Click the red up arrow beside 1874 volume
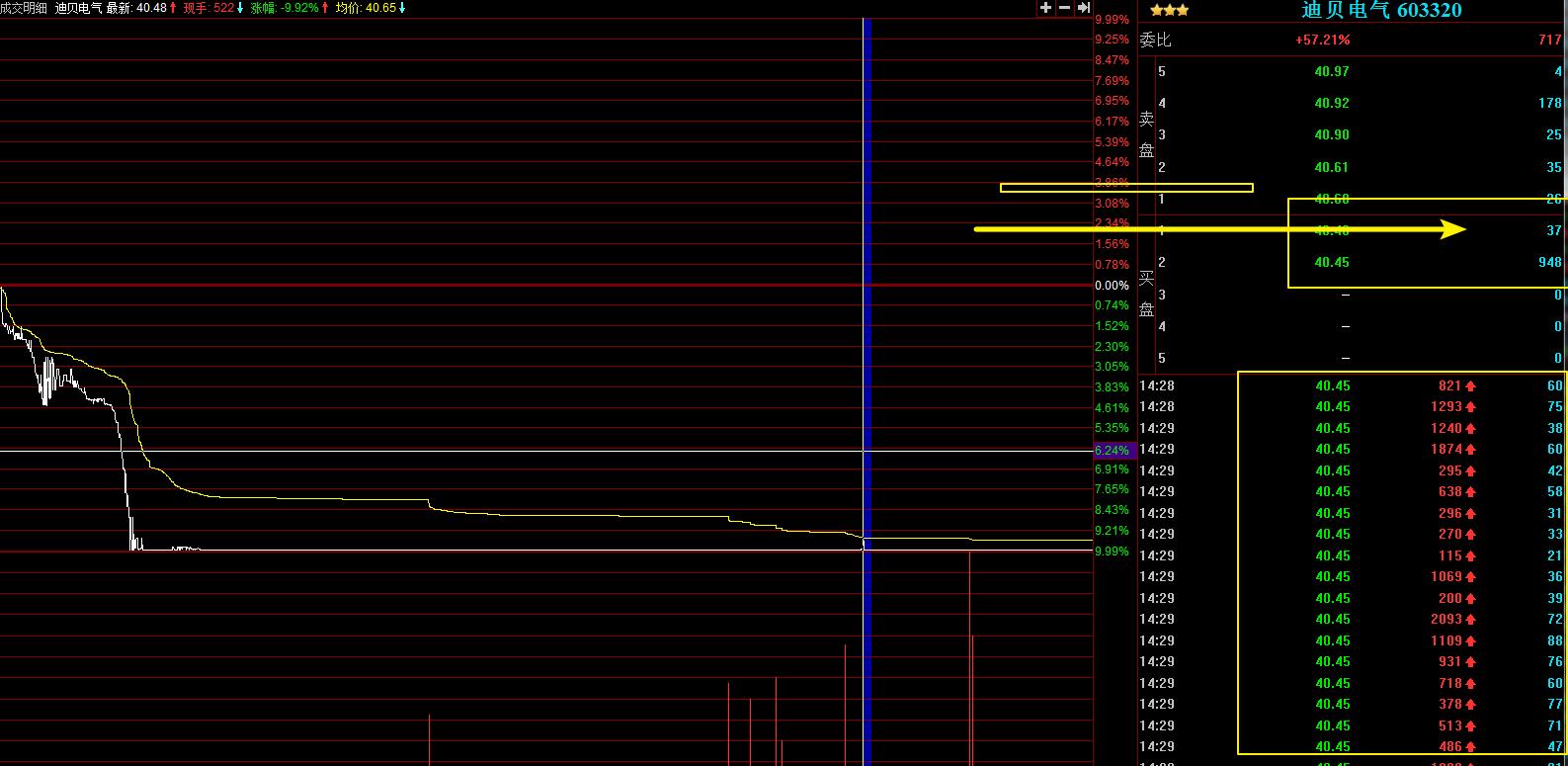This screenshot has height=766, width=1568. tap(1470, 450)
